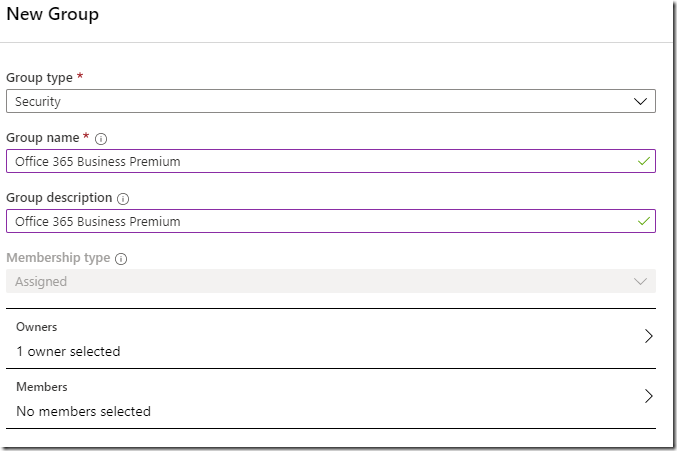Open the Group type dropdown

tap(331, 101)
